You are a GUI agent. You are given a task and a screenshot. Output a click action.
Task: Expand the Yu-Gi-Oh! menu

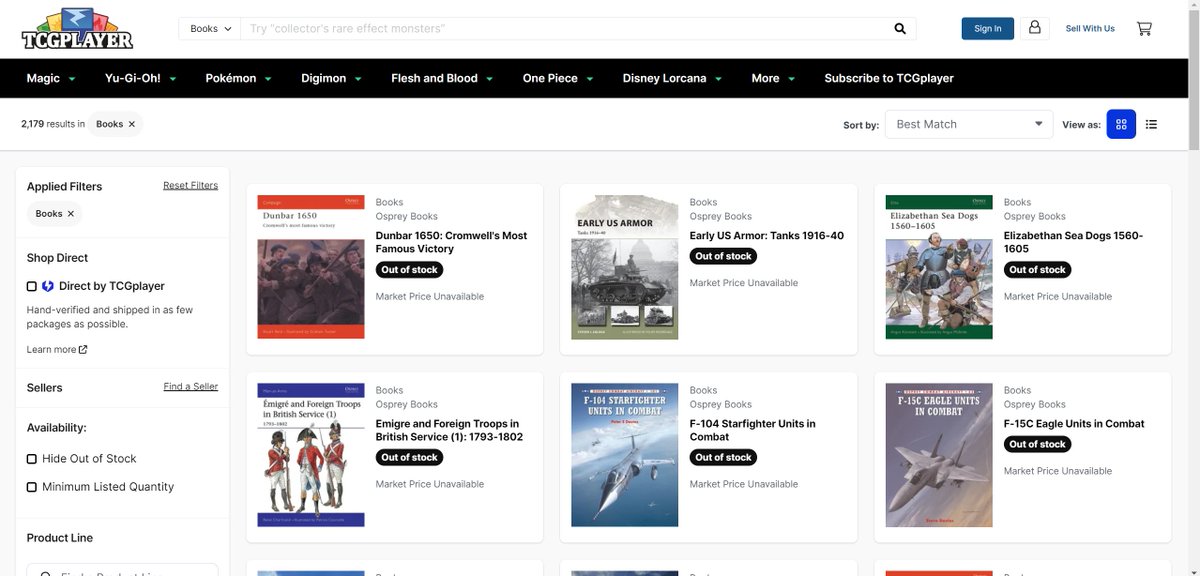[x=140, y=78]
